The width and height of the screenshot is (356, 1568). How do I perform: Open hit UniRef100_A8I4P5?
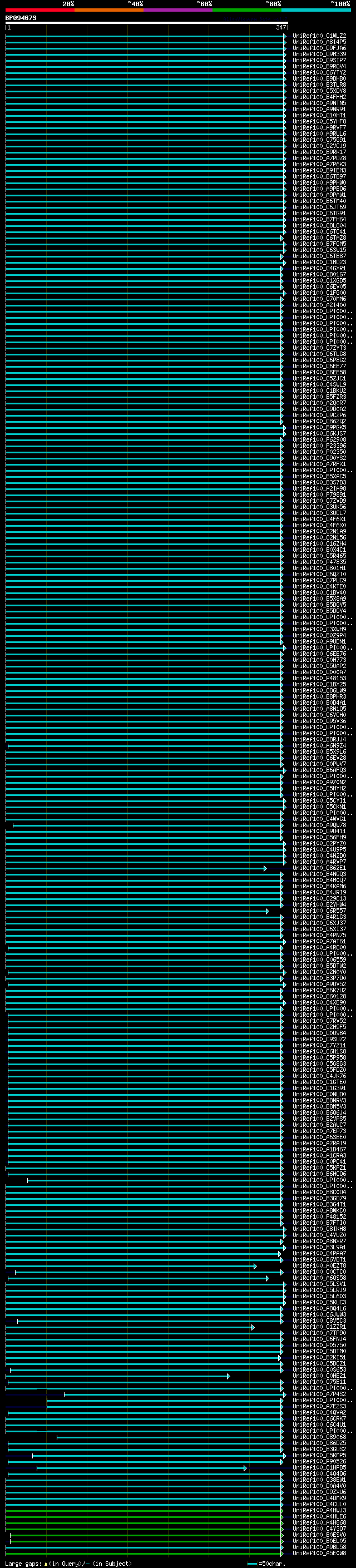(x=319, y=42)
